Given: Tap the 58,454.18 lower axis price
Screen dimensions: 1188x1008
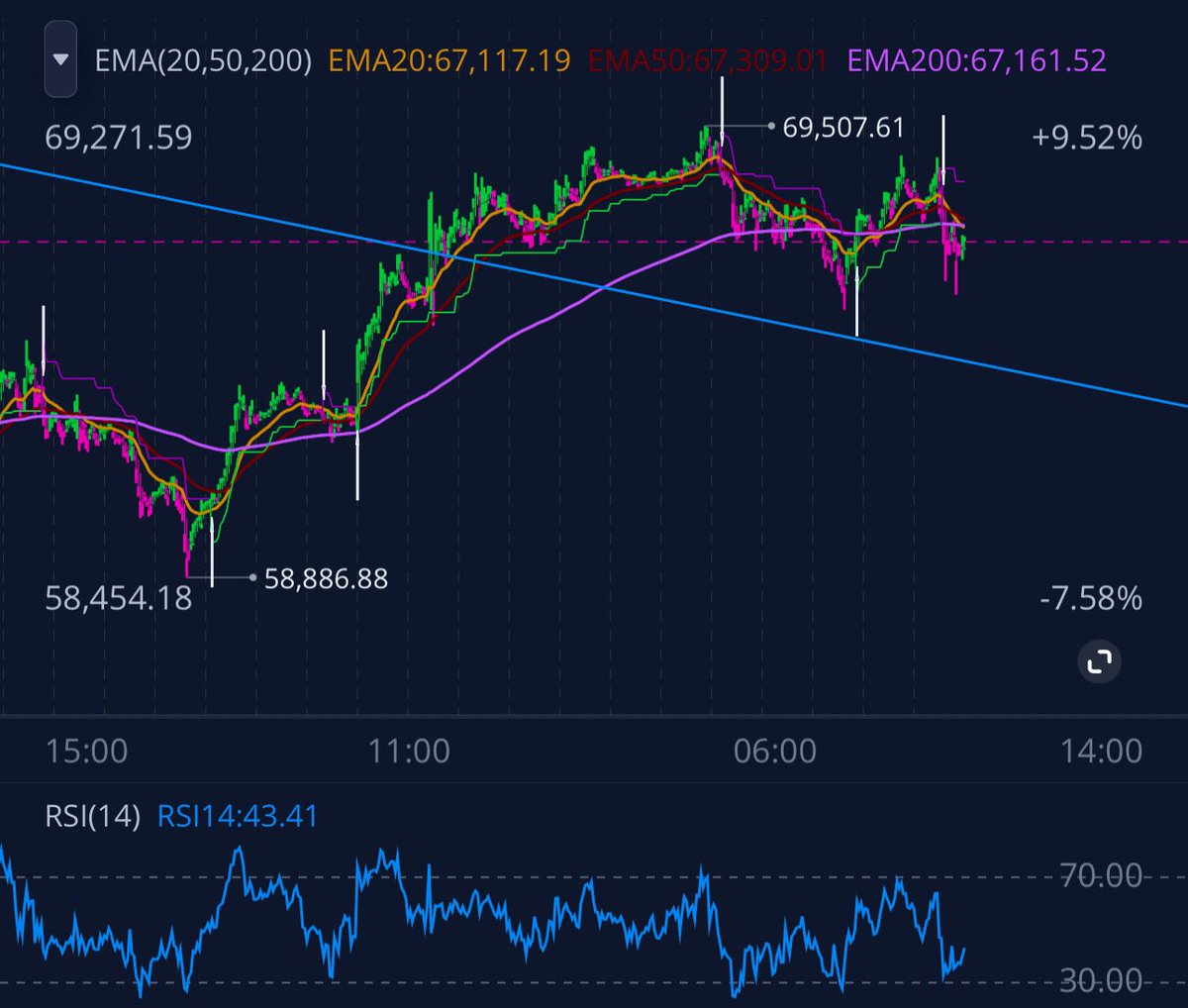Looking at the screenshot, I should (x=119, y=598).
